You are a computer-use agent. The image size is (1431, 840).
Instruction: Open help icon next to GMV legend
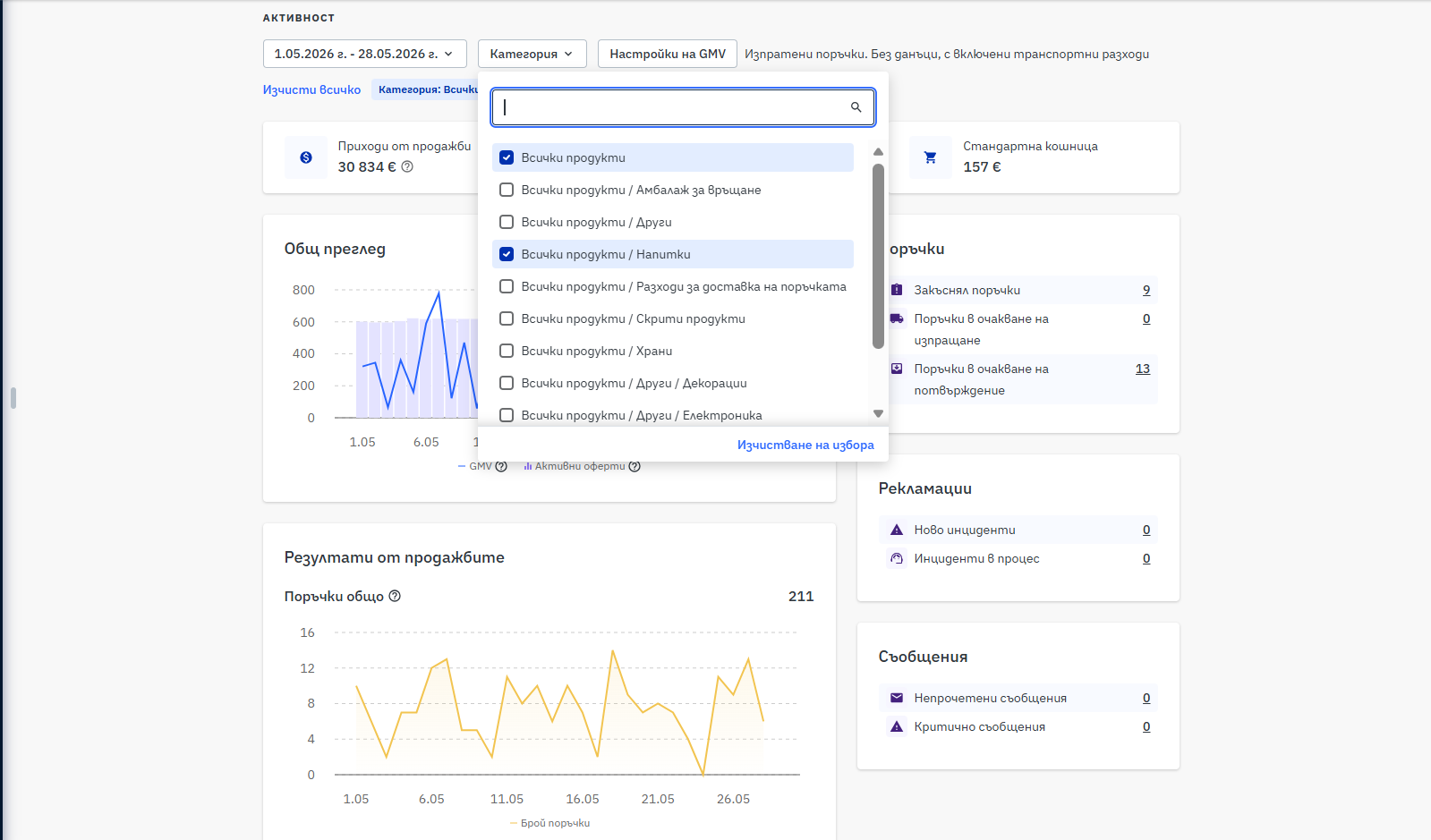501,466
